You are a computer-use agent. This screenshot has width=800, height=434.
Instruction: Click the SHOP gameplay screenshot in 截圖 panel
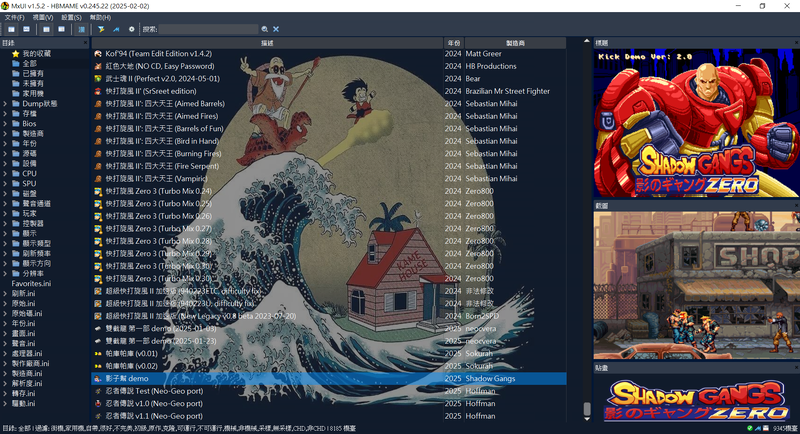696,286
